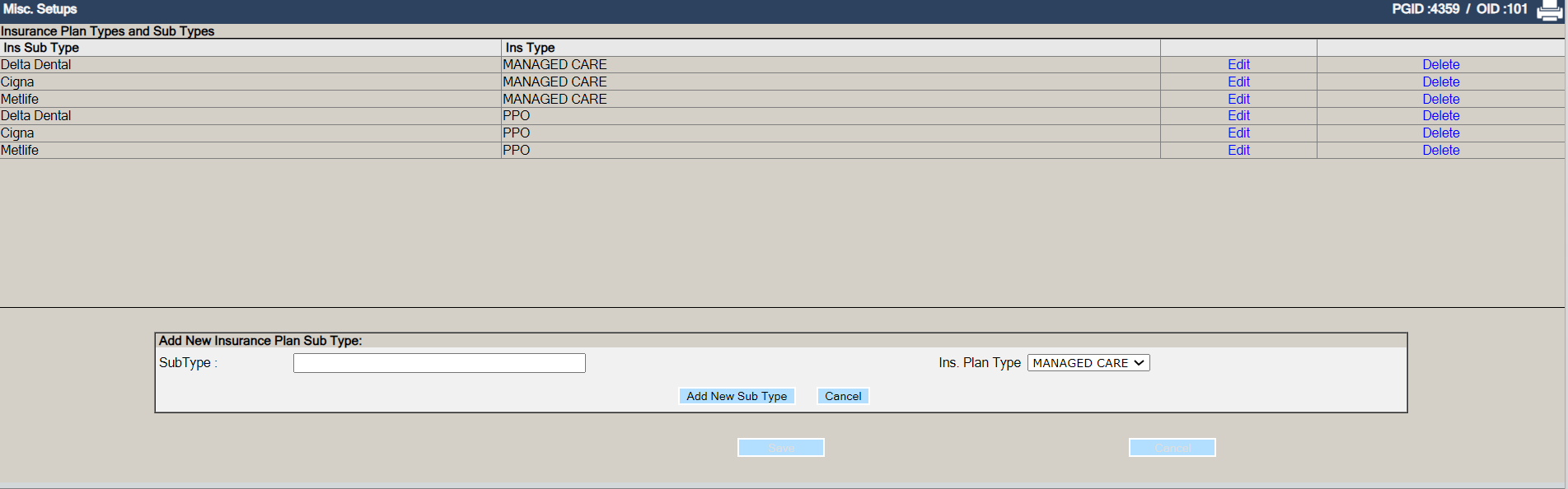
Task: Click the Add New Sub Type button
Action: point(737,396)
